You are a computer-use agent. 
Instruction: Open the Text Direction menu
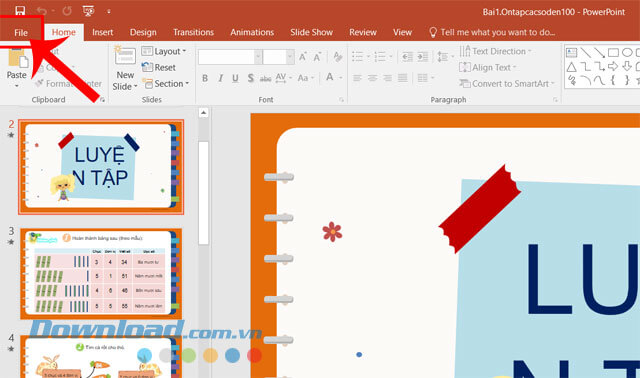point(495,51)
